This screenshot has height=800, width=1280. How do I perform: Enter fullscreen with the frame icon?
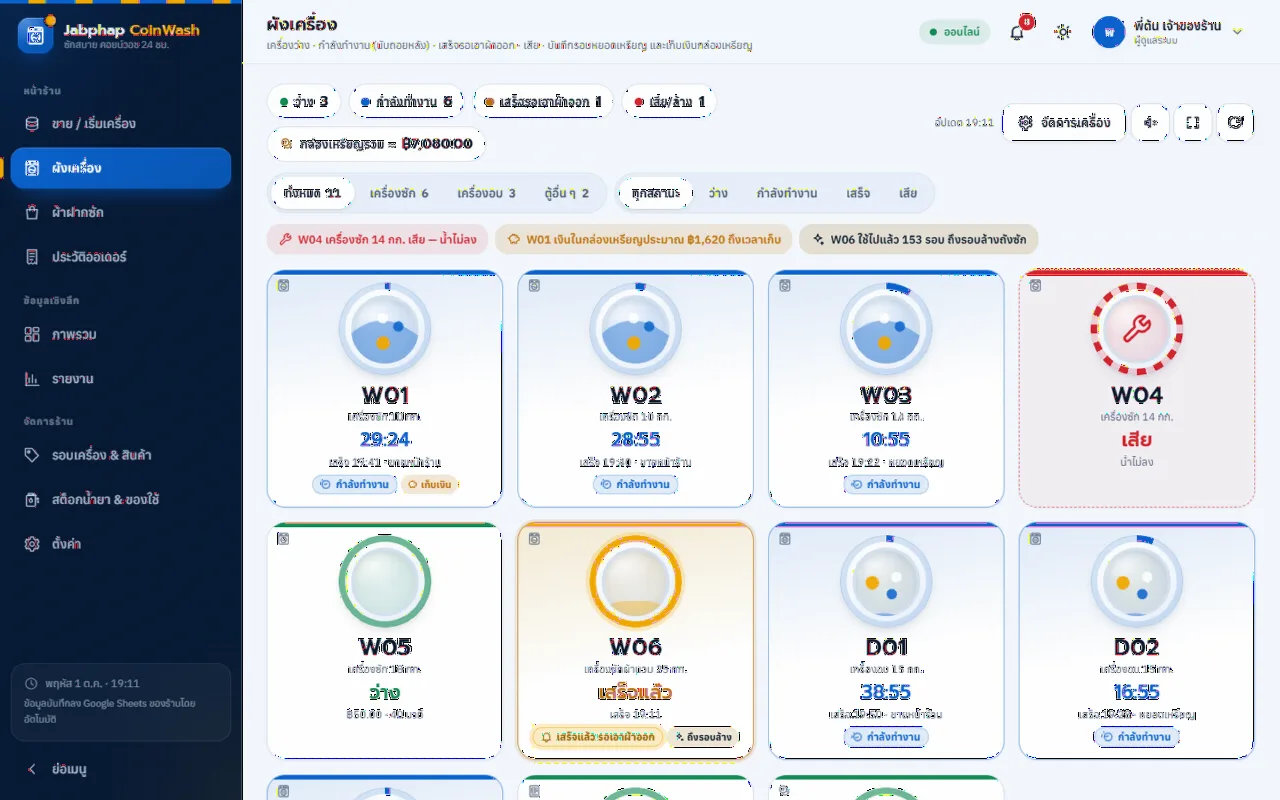point(1193,122)
